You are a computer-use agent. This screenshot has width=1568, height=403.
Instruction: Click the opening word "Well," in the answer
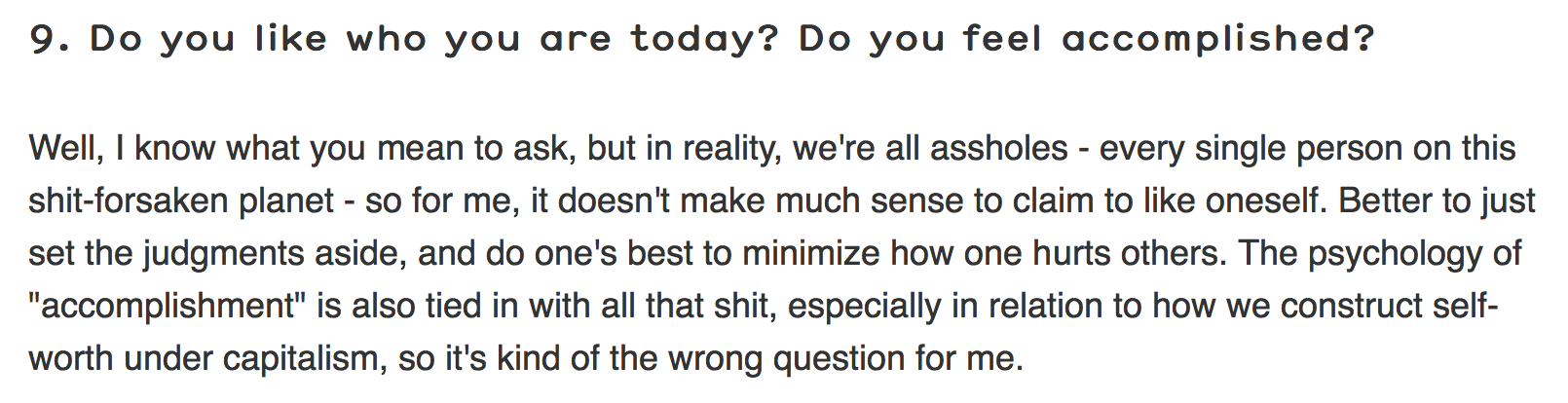65,148
